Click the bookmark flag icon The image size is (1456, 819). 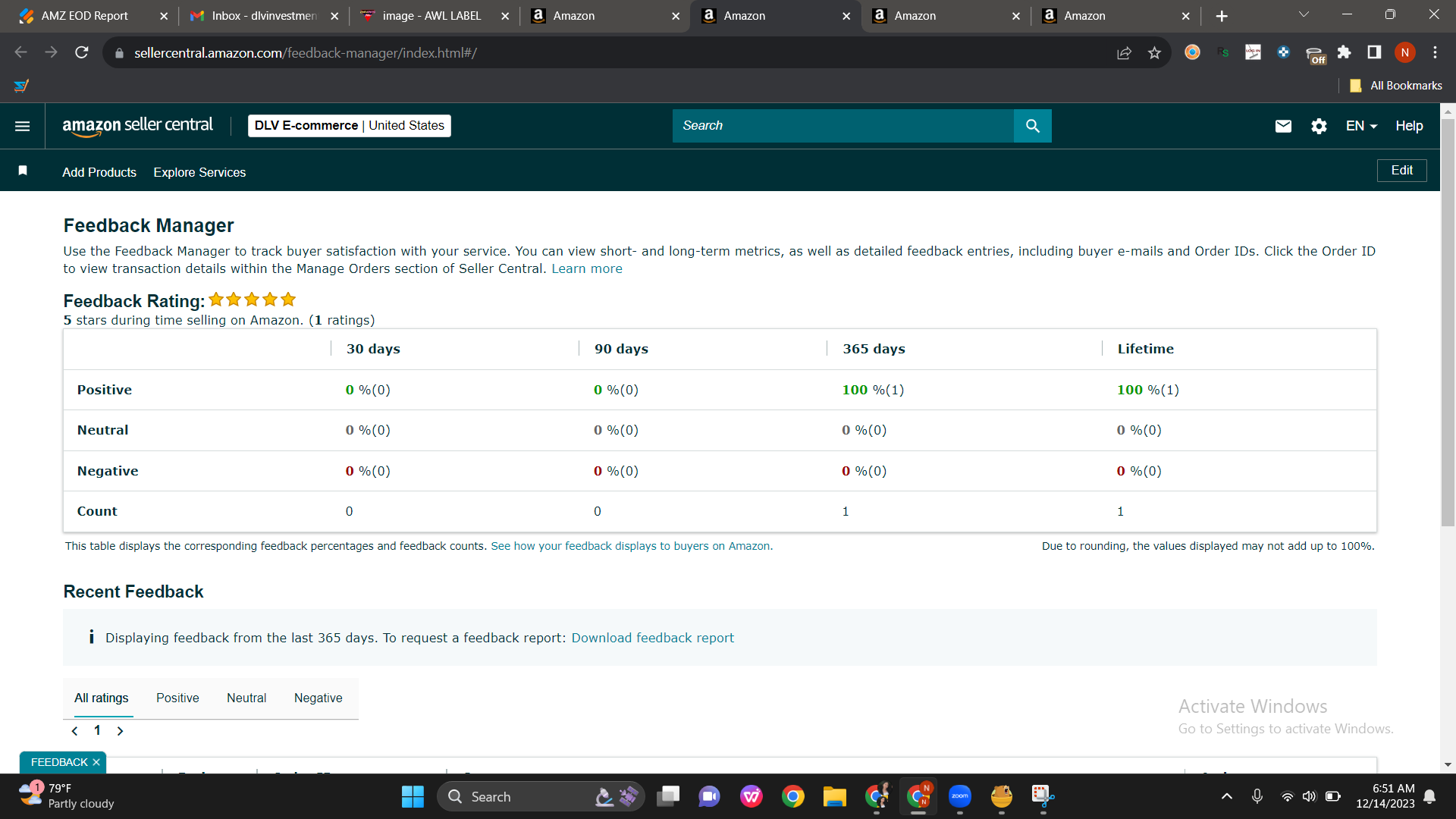23,171
